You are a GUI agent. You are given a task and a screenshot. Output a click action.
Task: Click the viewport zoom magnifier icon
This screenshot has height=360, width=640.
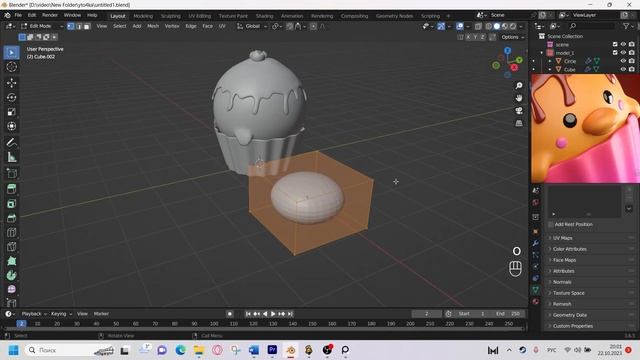(x=519, y=86)
